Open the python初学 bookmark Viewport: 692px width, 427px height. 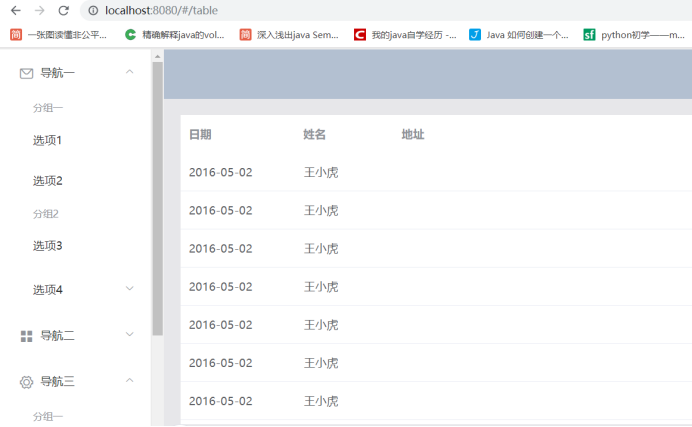(x=634, y=35)
